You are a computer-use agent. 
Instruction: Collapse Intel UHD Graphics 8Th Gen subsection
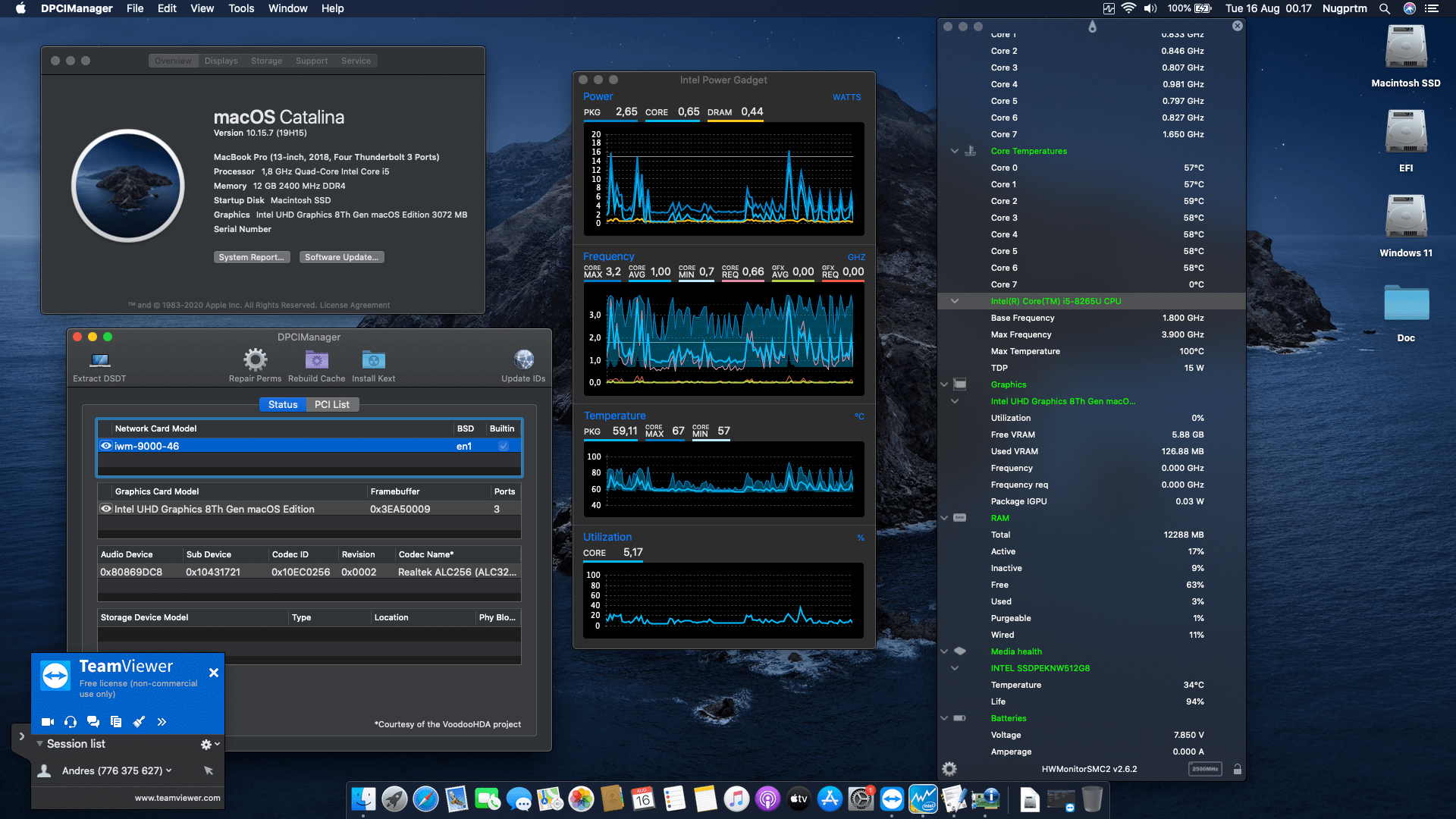(955, 401)
